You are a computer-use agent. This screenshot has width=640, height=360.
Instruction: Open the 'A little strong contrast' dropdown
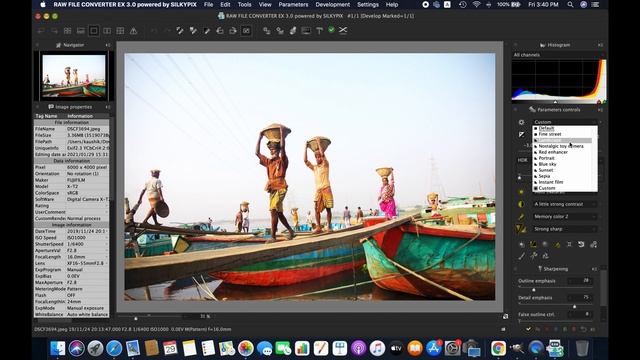(x=565, y=204)
